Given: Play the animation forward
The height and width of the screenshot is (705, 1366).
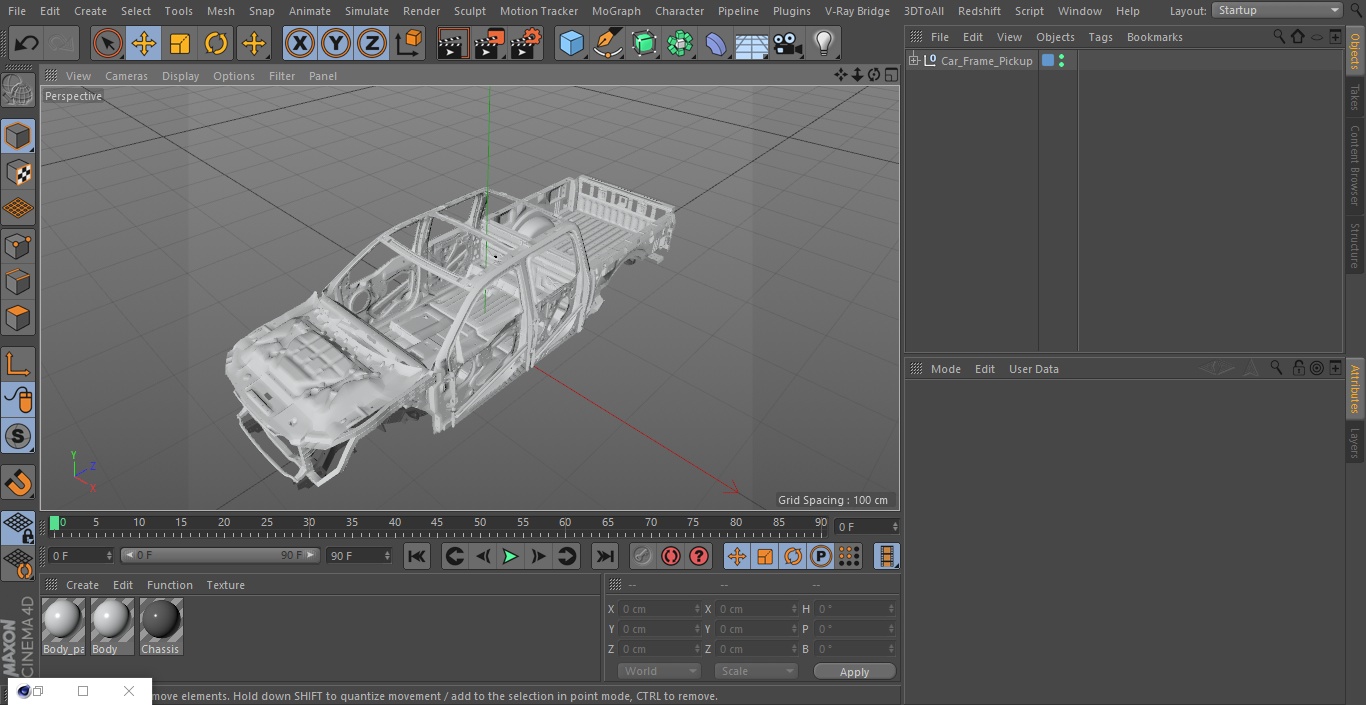Looking at the screenshot, I should pyautogui.click(x=510, y=556).
